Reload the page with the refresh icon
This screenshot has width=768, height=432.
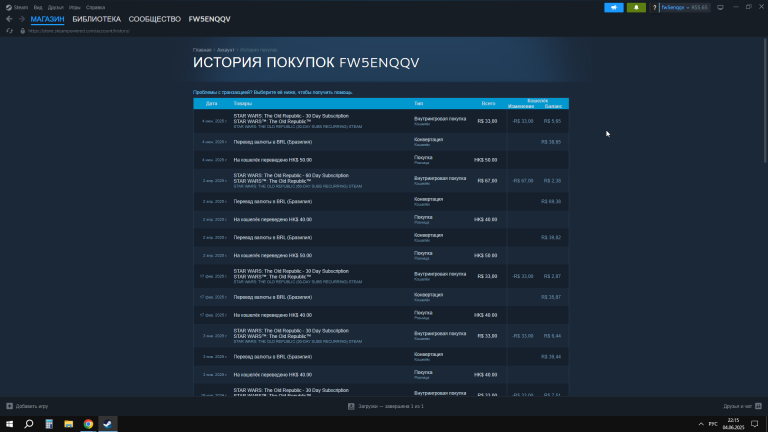(9, 31)
